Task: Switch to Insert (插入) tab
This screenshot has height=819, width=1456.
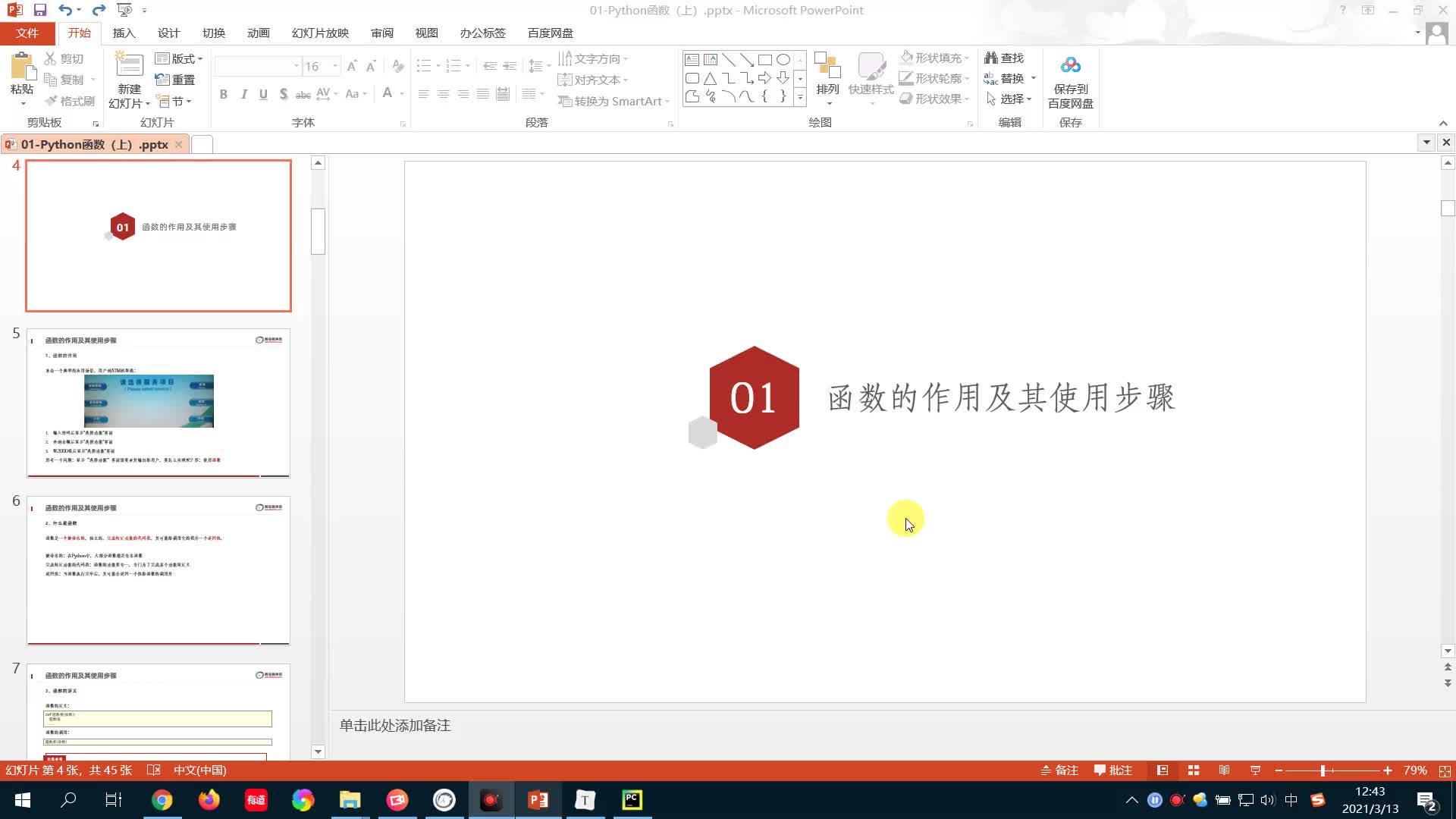Action: (x=124, y=33)
